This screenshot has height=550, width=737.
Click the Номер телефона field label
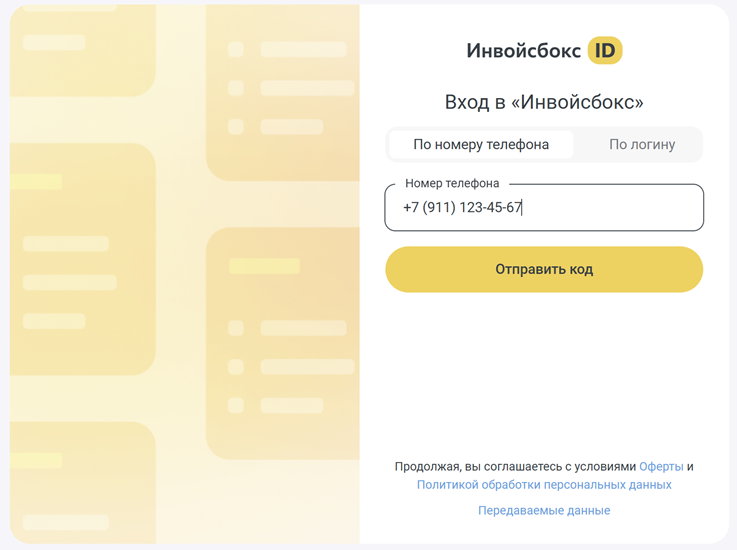(x=452, y=183)
